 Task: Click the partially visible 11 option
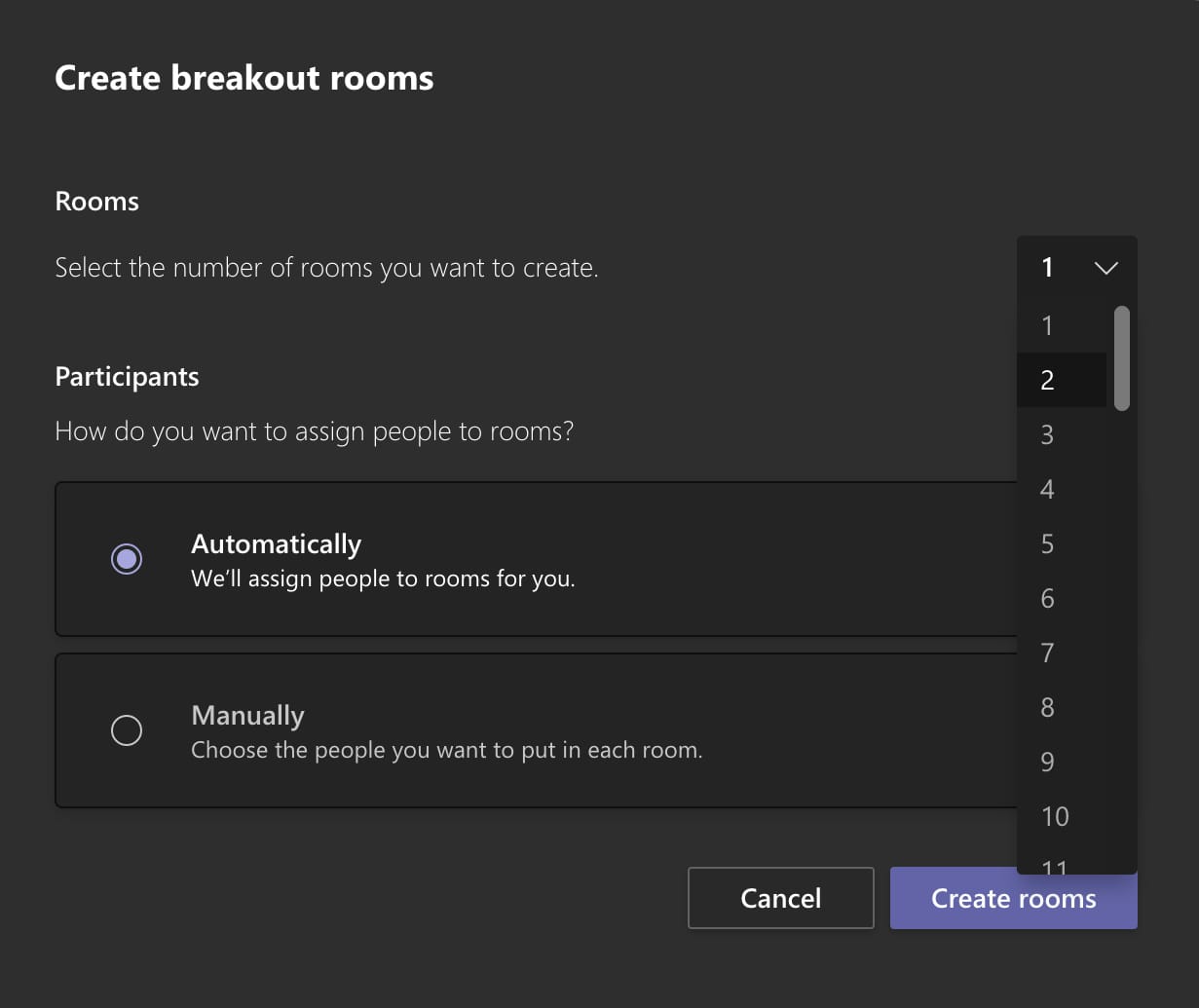tap(1055, 866)
